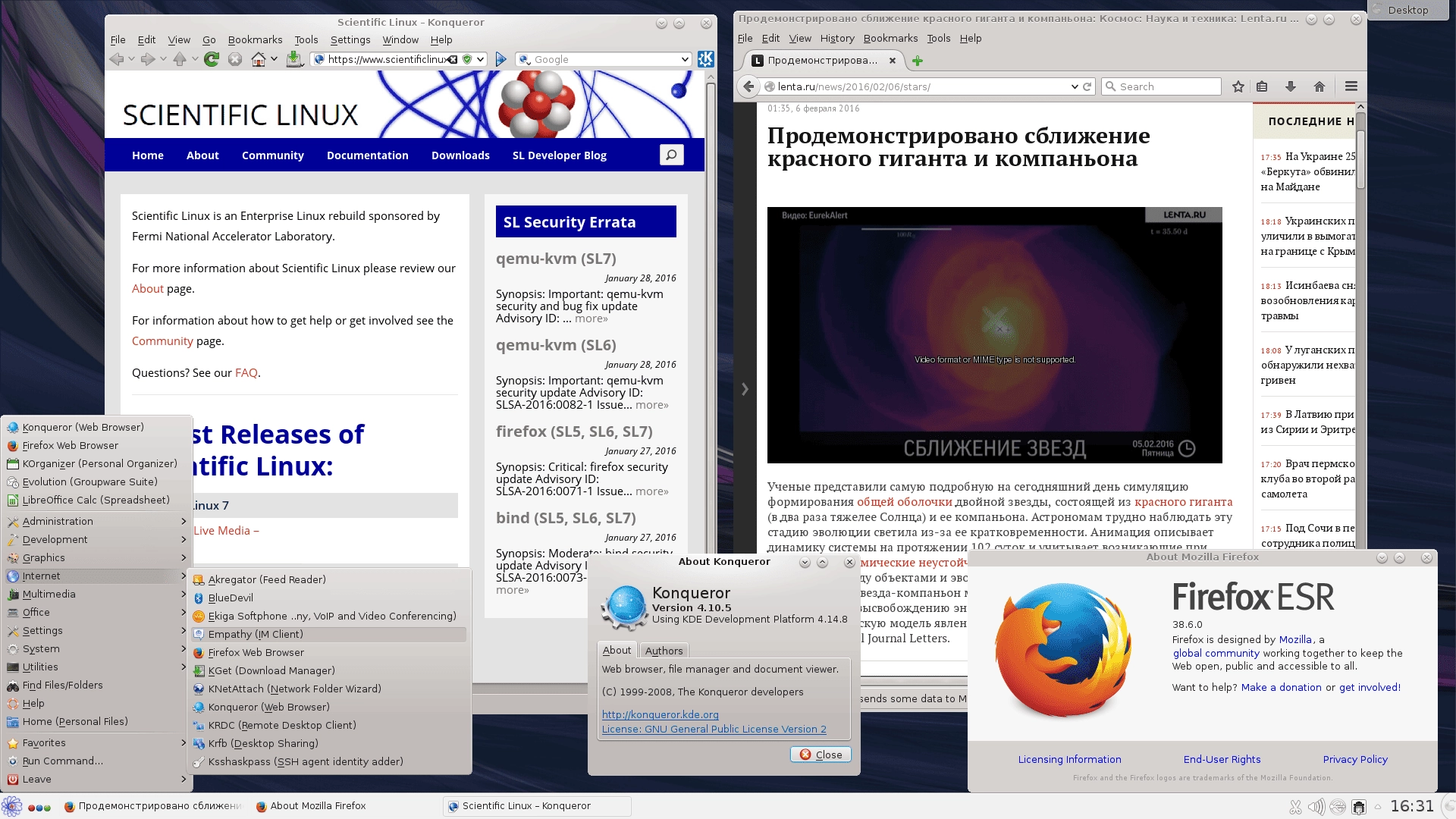Click the virtual desktop pager in panel
The image size is (1456, 819).
point(39,807)
